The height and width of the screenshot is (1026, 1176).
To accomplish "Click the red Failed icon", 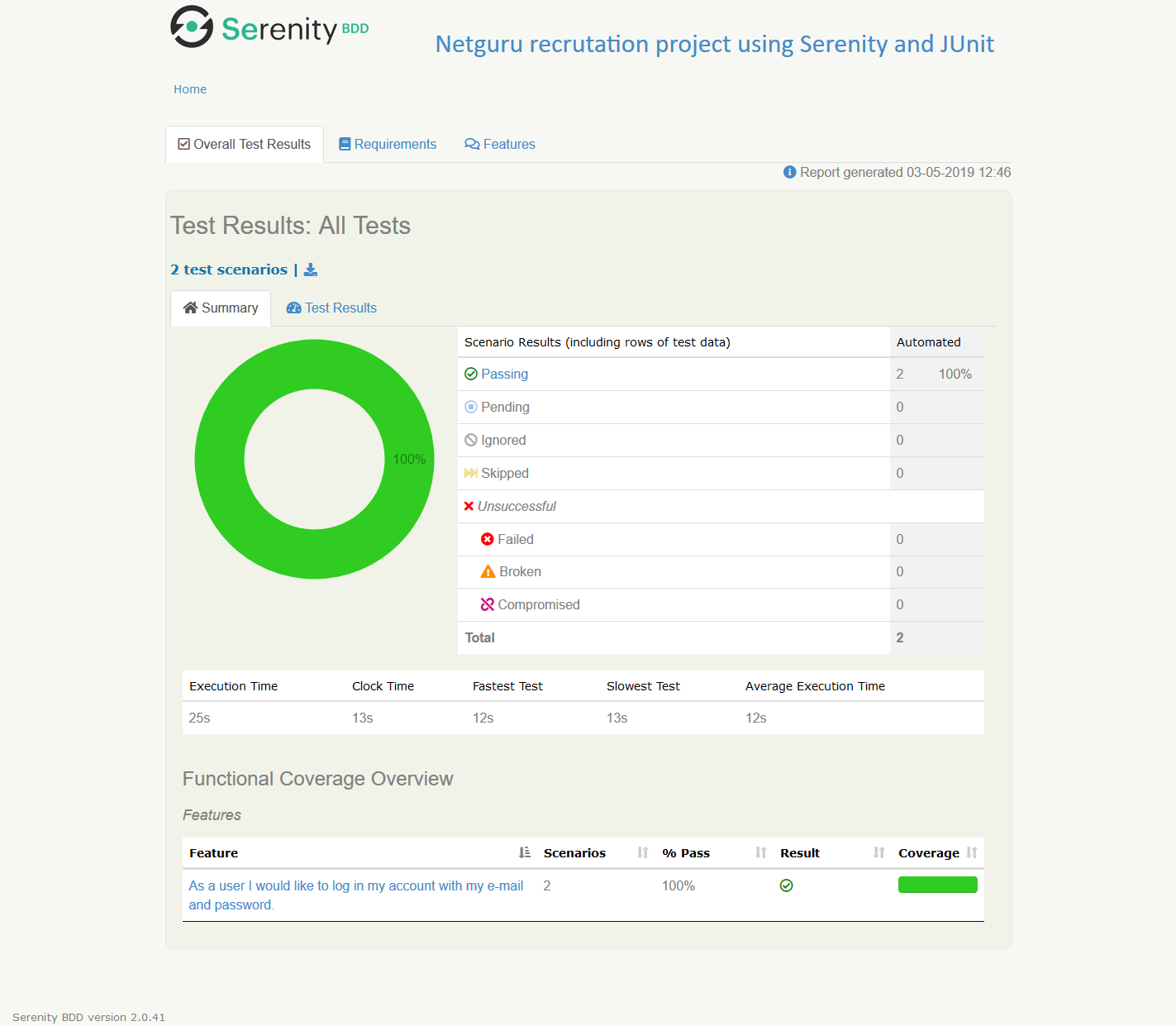I will 488,539.
